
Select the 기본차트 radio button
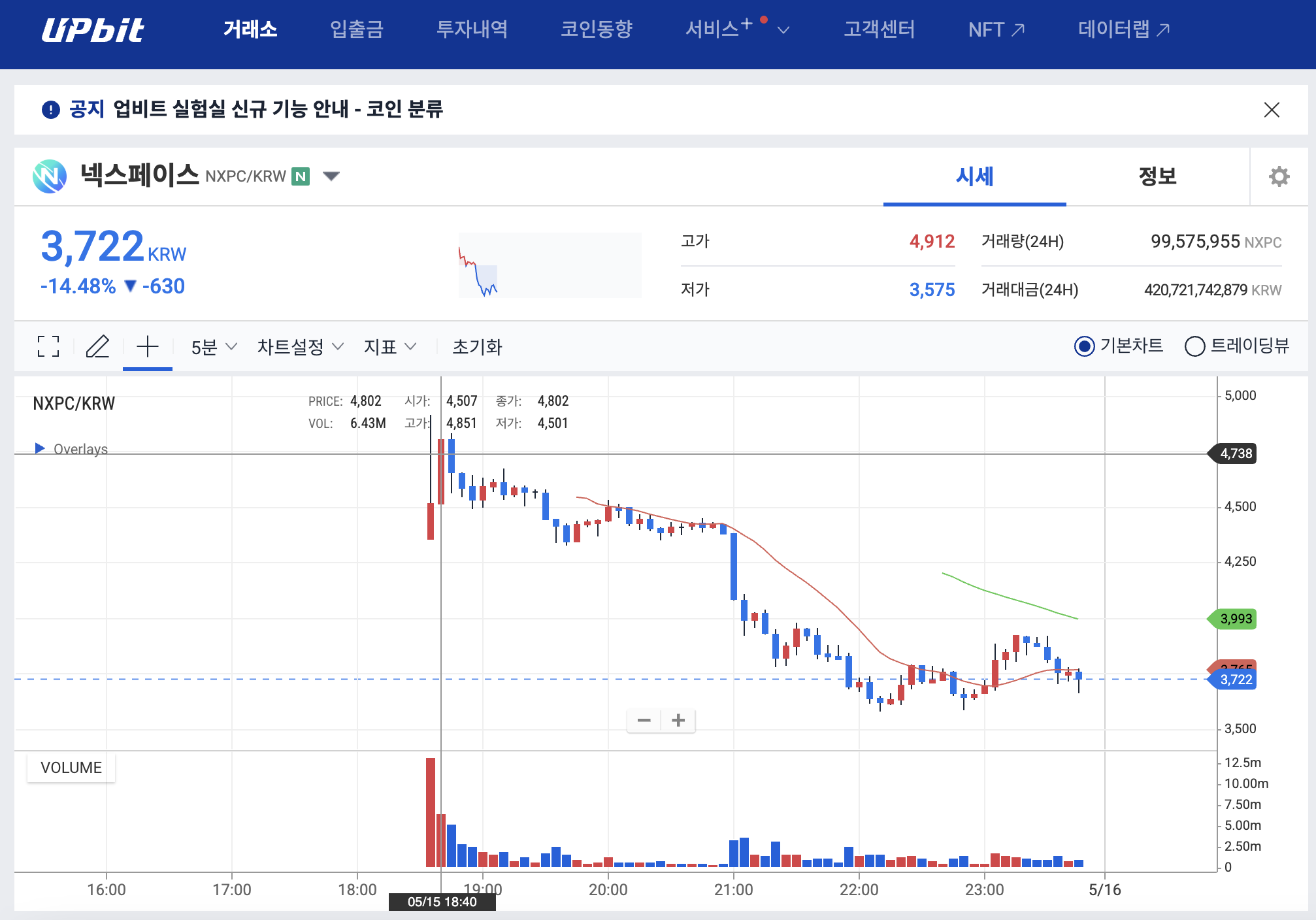(x=1085, y=346)
